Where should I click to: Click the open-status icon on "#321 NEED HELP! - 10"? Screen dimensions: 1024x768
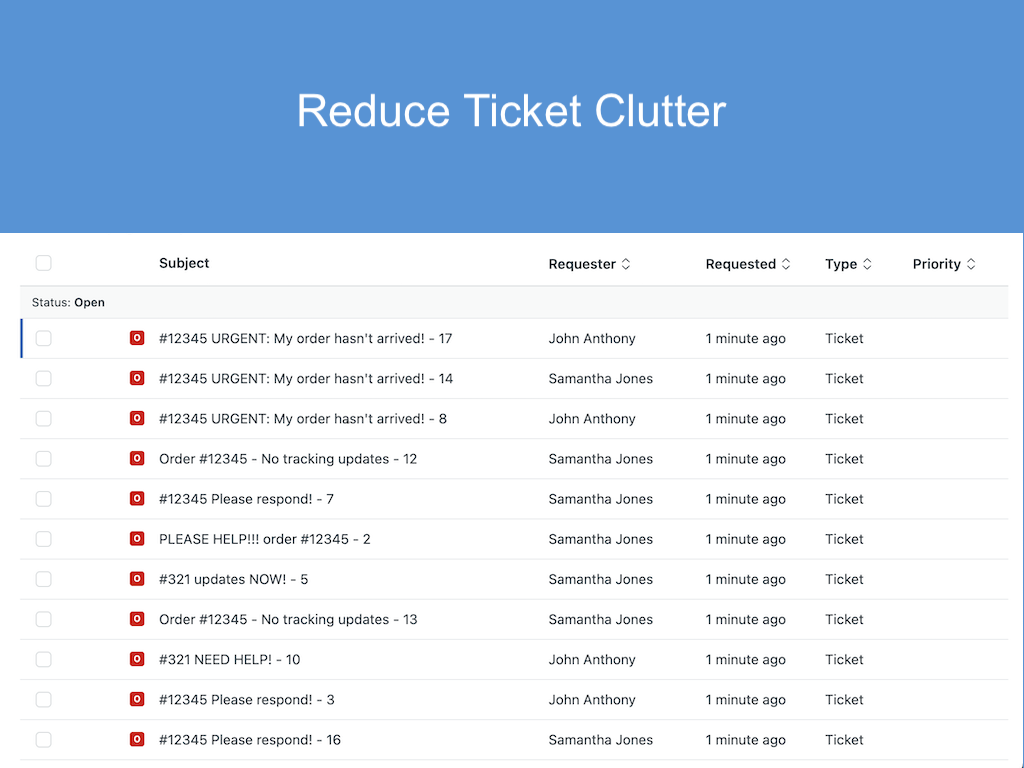(x=137, y=659)
